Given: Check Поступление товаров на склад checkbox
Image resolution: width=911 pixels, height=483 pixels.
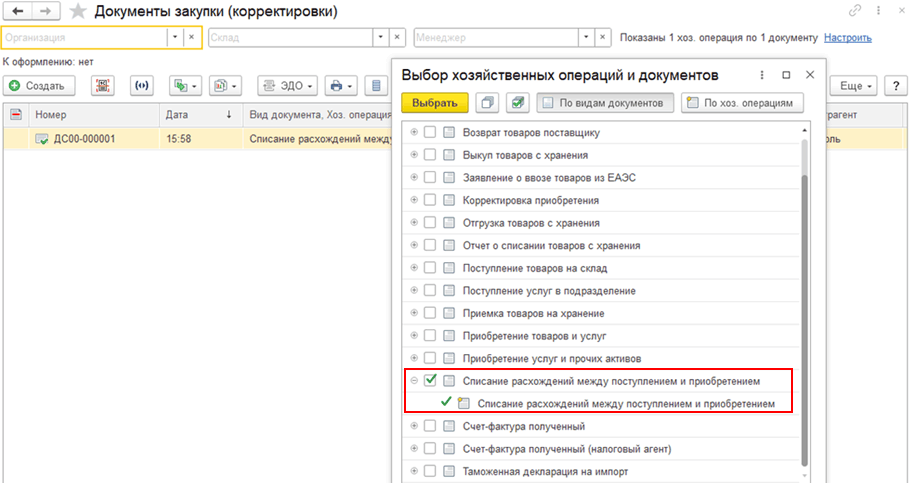Looking at the screenshot, I should [429, 268].
